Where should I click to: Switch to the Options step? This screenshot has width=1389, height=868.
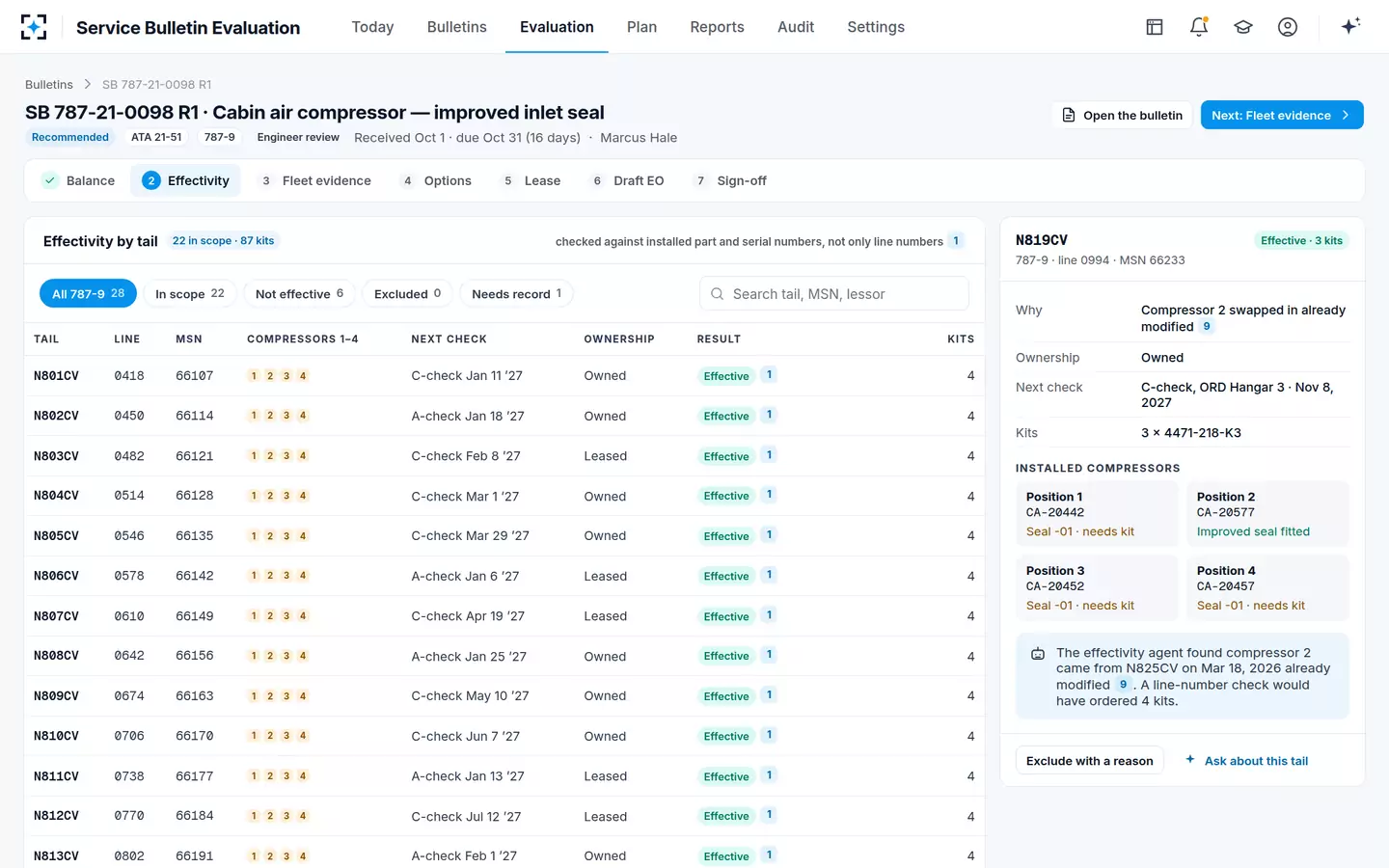[436, 180]
